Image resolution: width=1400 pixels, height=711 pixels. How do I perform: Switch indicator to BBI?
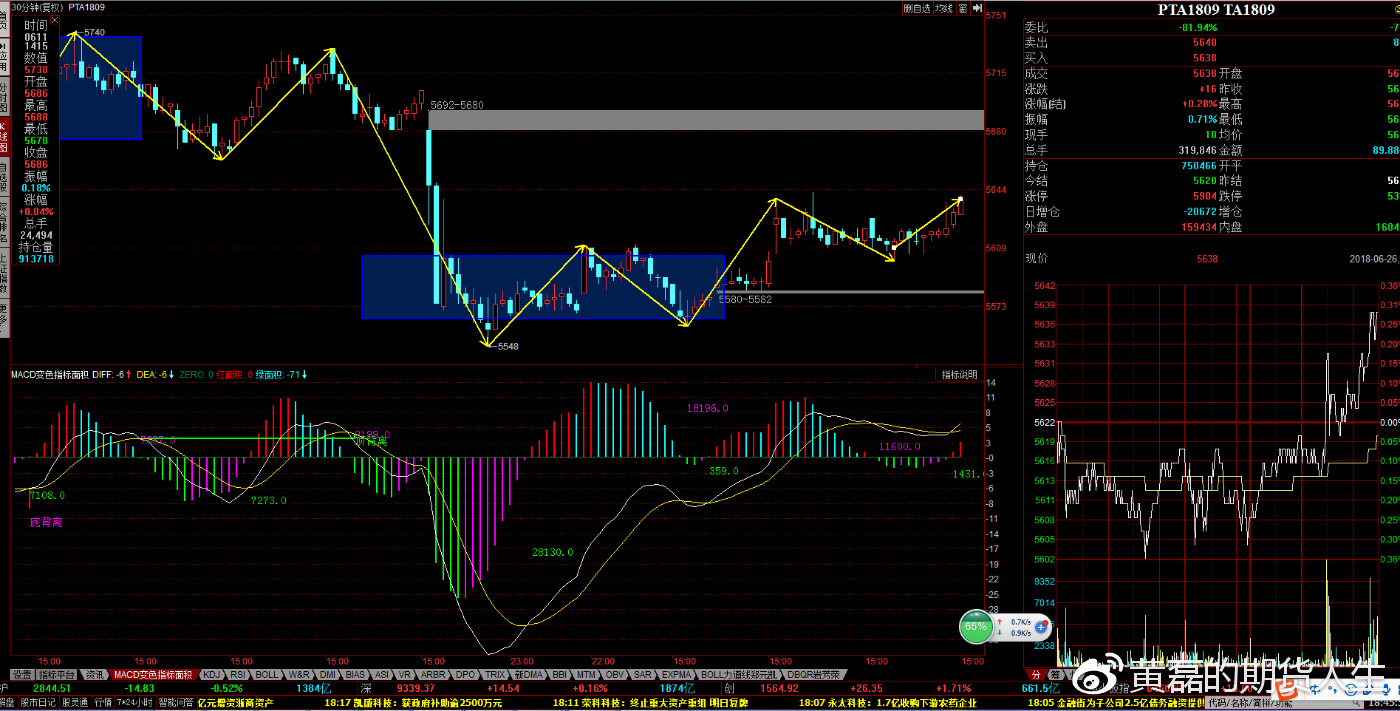[560, 675]
